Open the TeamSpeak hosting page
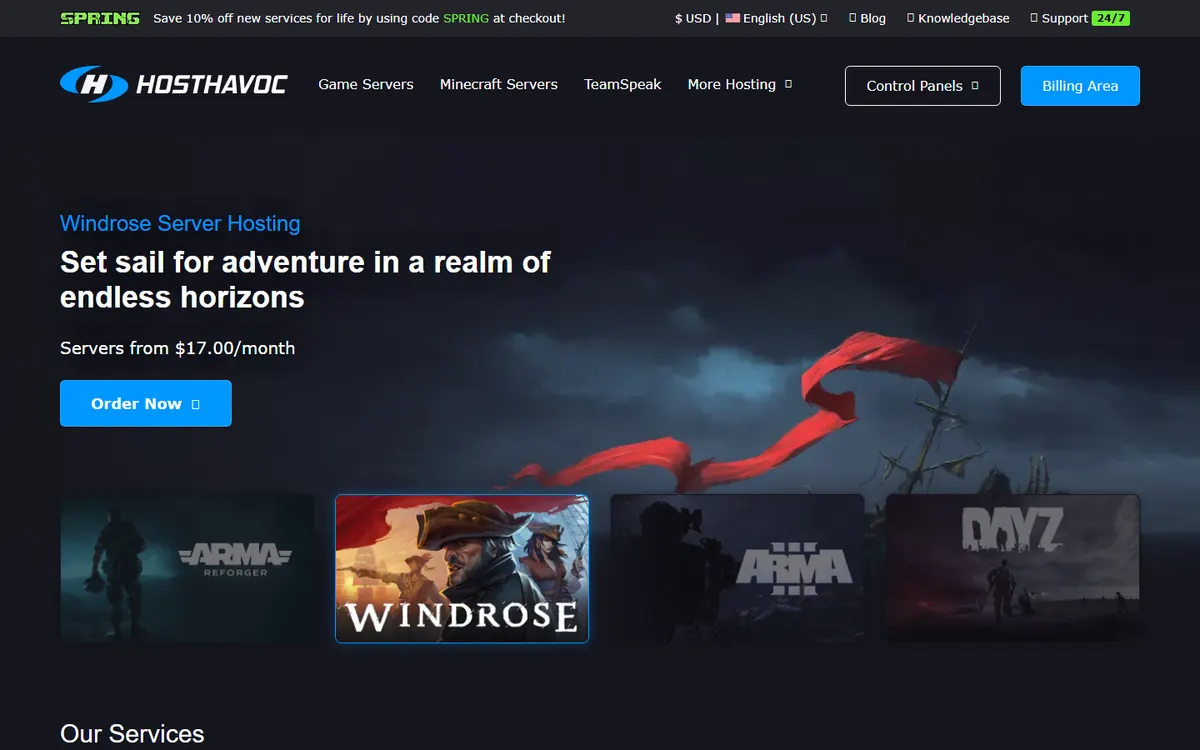 pyautogui.click(x=623, y=85)
